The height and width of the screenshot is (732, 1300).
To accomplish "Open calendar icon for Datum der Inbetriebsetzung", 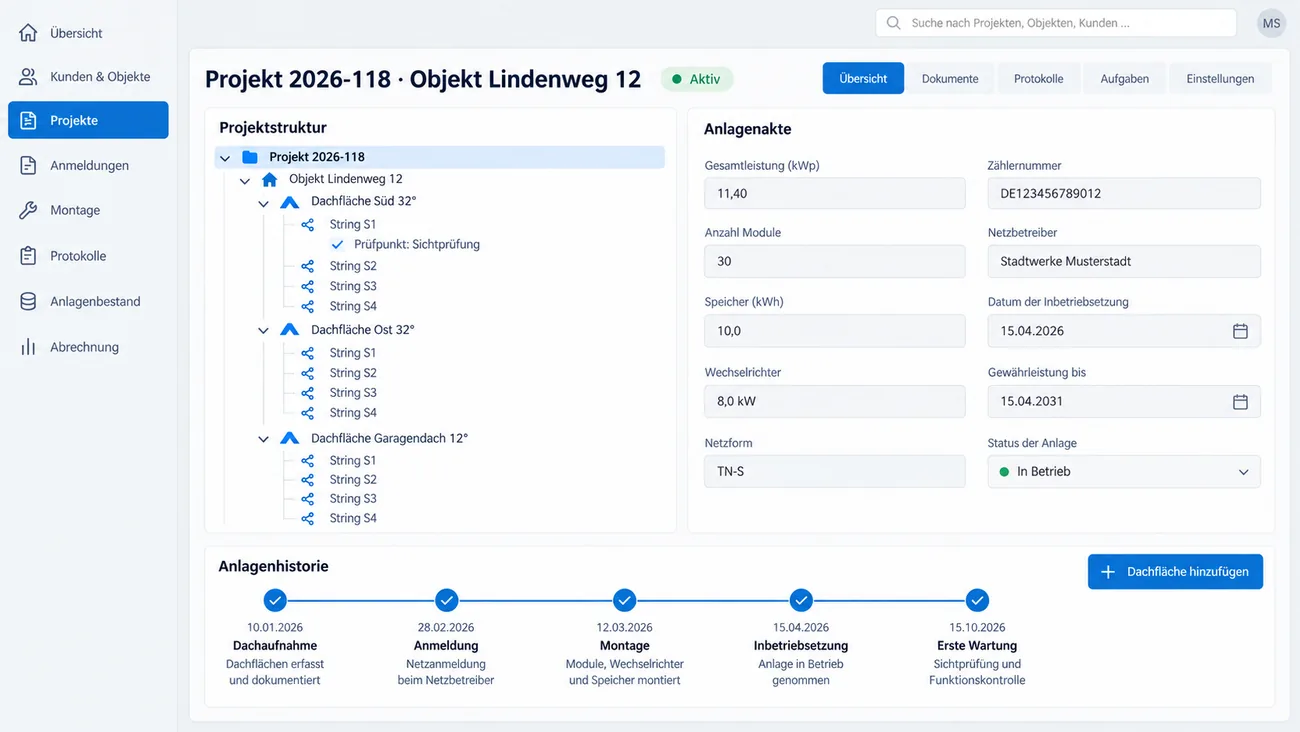I will (x=1240, y=331).
